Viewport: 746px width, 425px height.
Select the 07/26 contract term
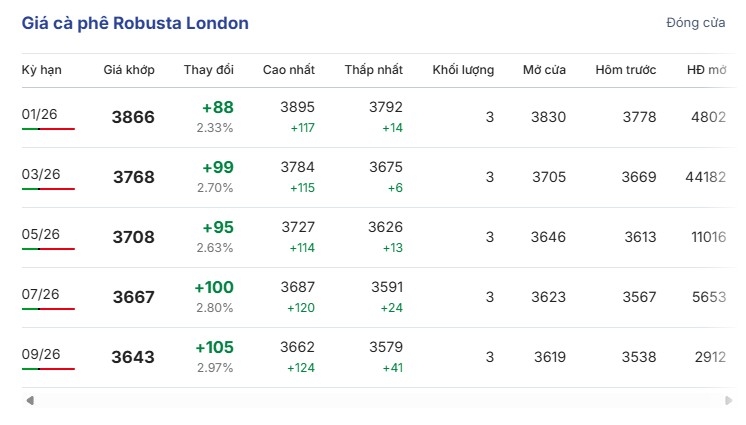click(41, 294)
